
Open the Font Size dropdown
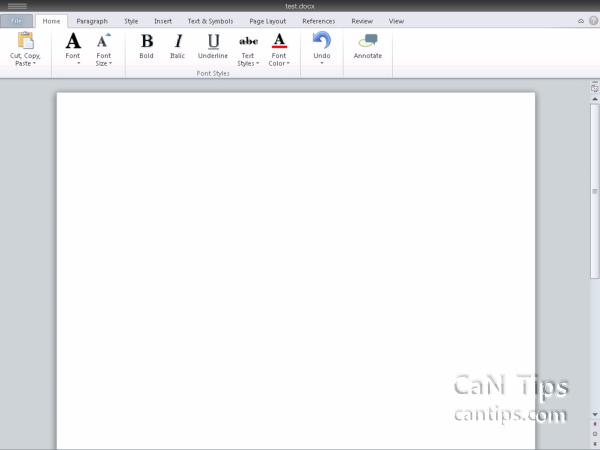tap(104, 49)
